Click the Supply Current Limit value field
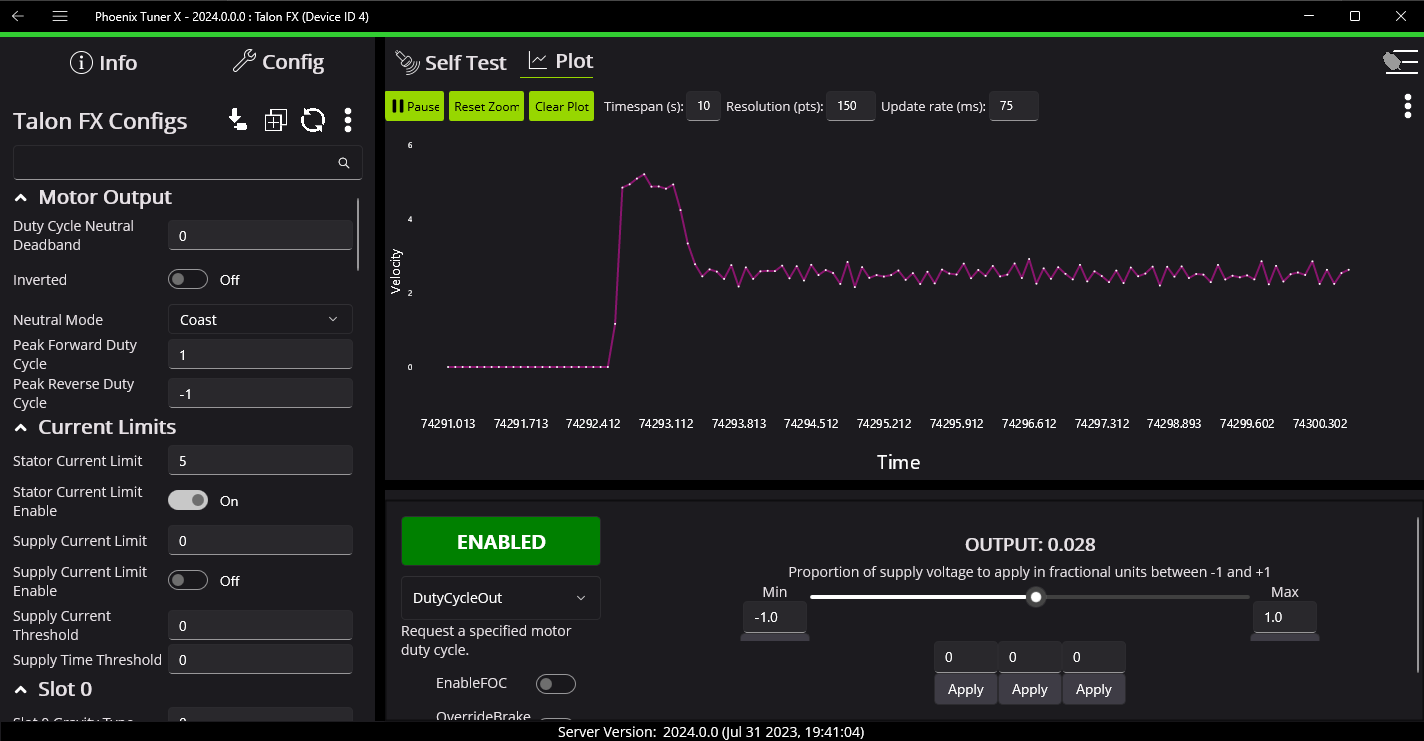 coord(260,540)
